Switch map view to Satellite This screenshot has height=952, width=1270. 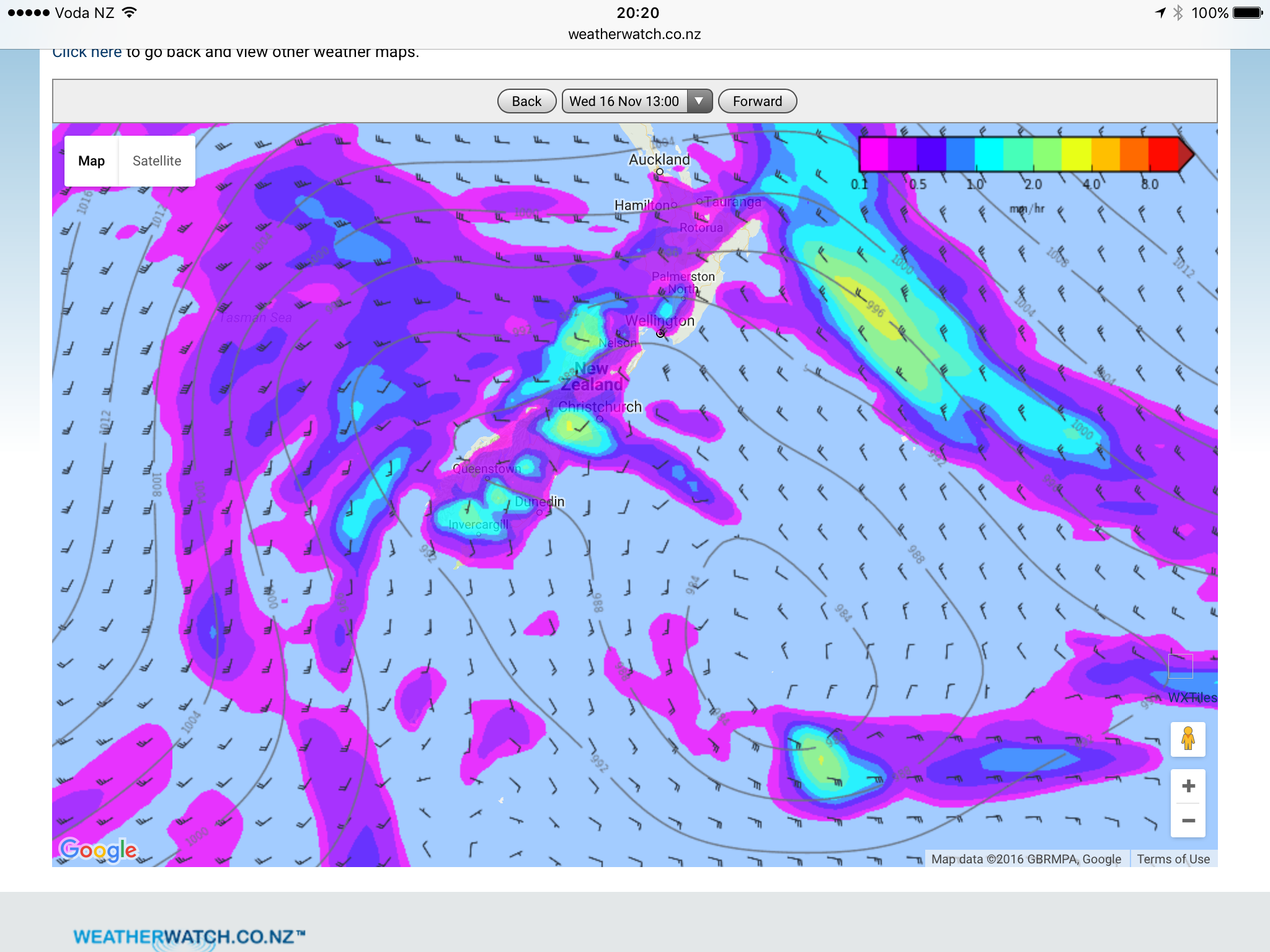click(157, 161)
